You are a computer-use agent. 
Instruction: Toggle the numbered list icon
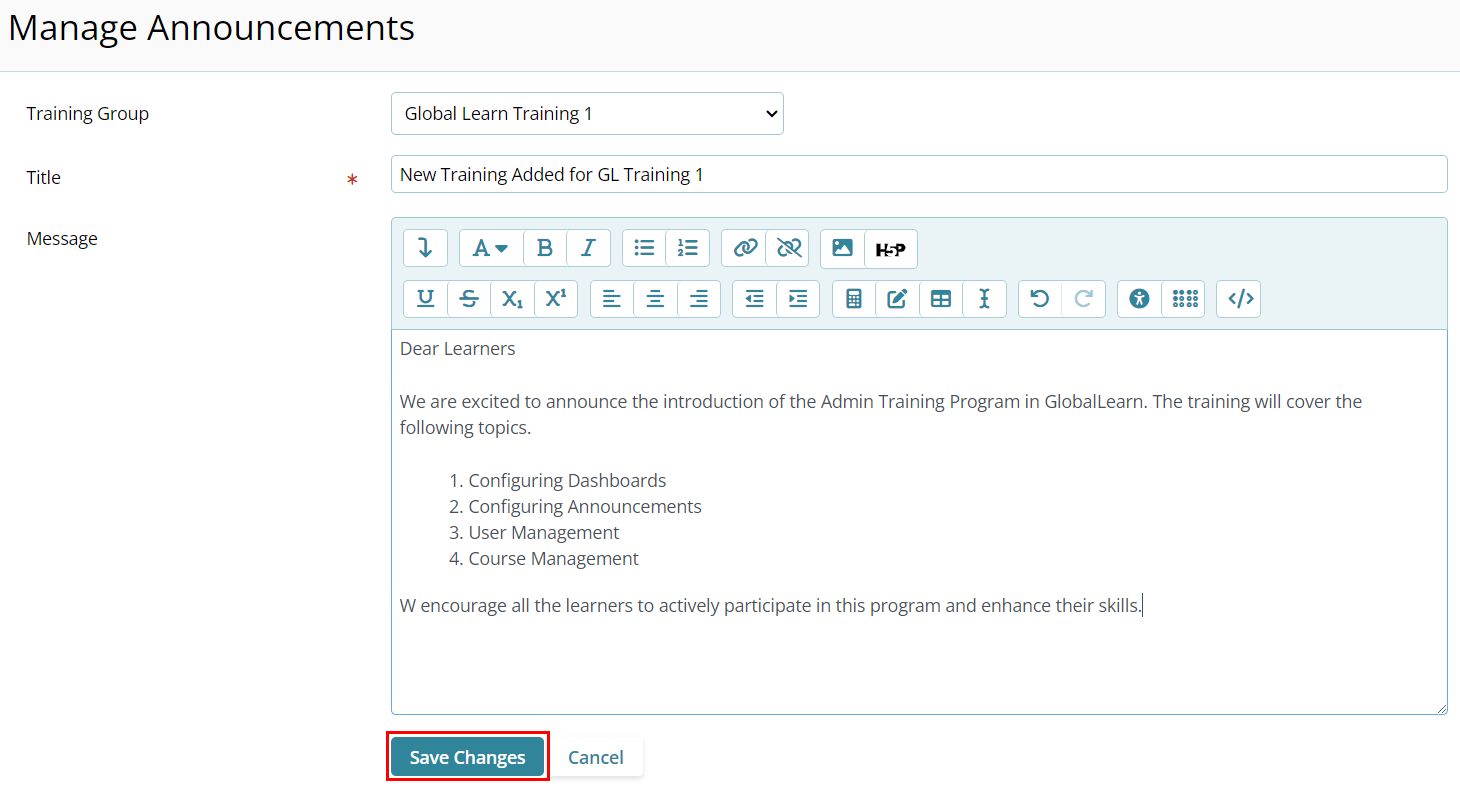tap(687, 248)
